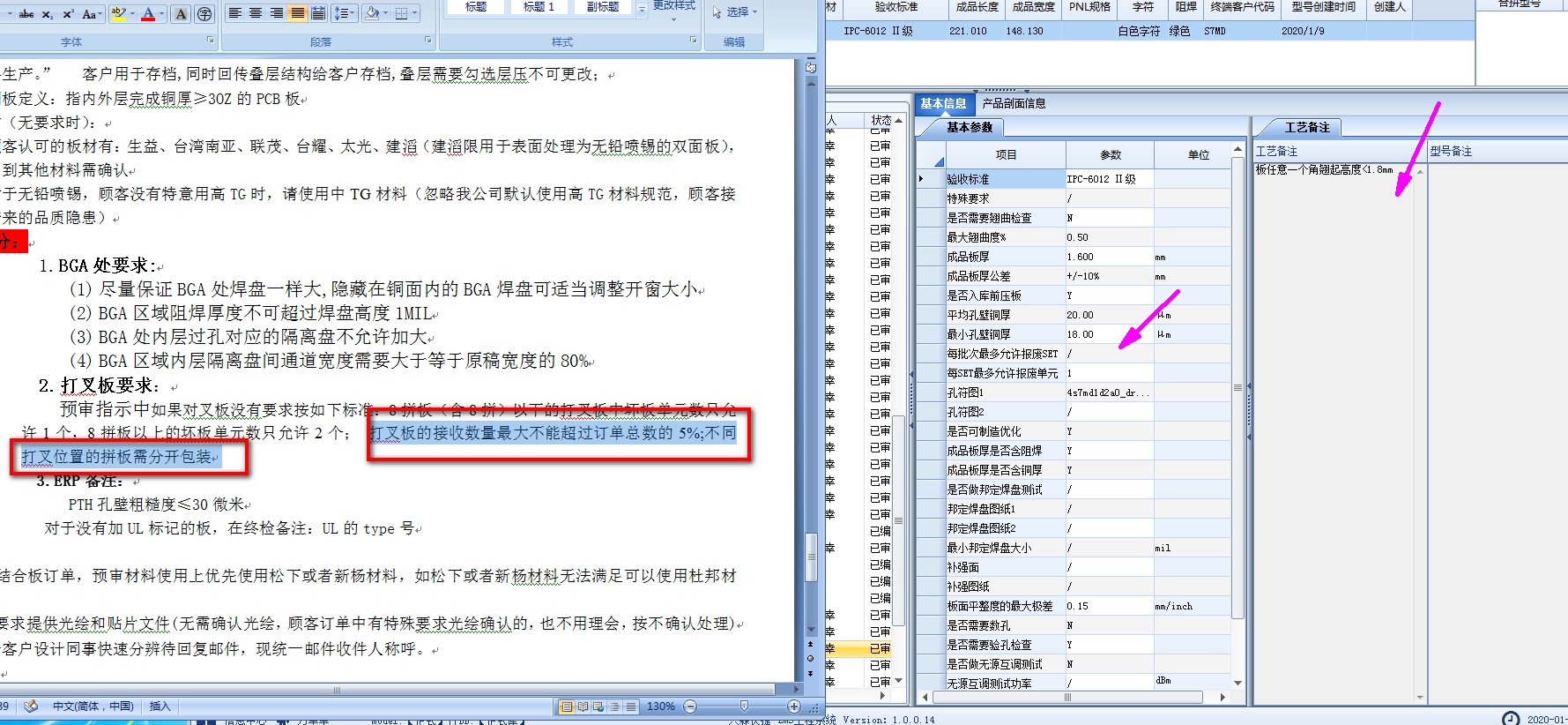The width and height of the screenshot is (1568, 725).
Task: Open Font dialog launcher
Action: point(210,41)
